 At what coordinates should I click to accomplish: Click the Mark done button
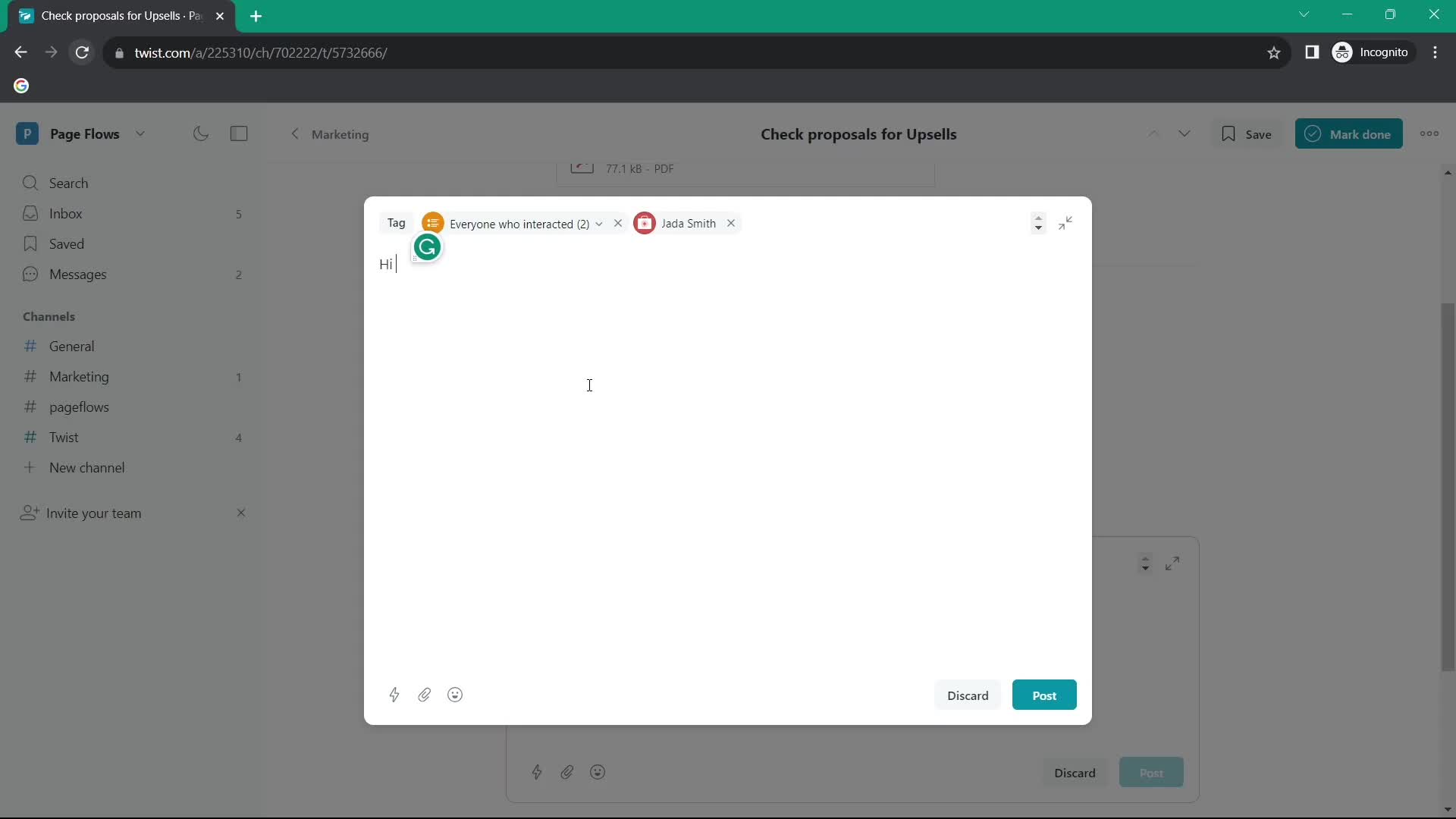1349,133
